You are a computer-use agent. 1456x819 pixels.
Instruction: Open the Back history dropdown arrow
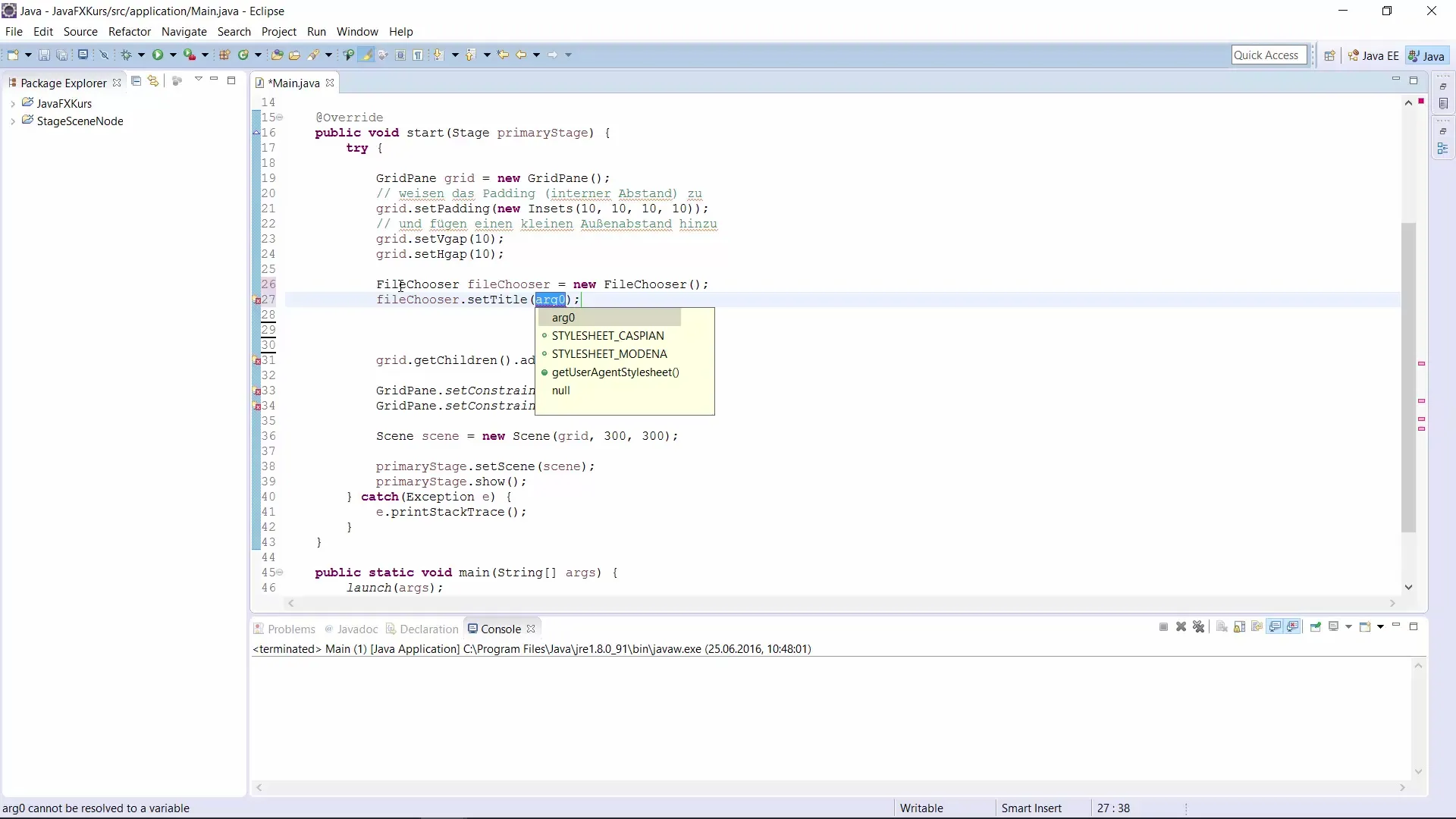coord(536,55)
